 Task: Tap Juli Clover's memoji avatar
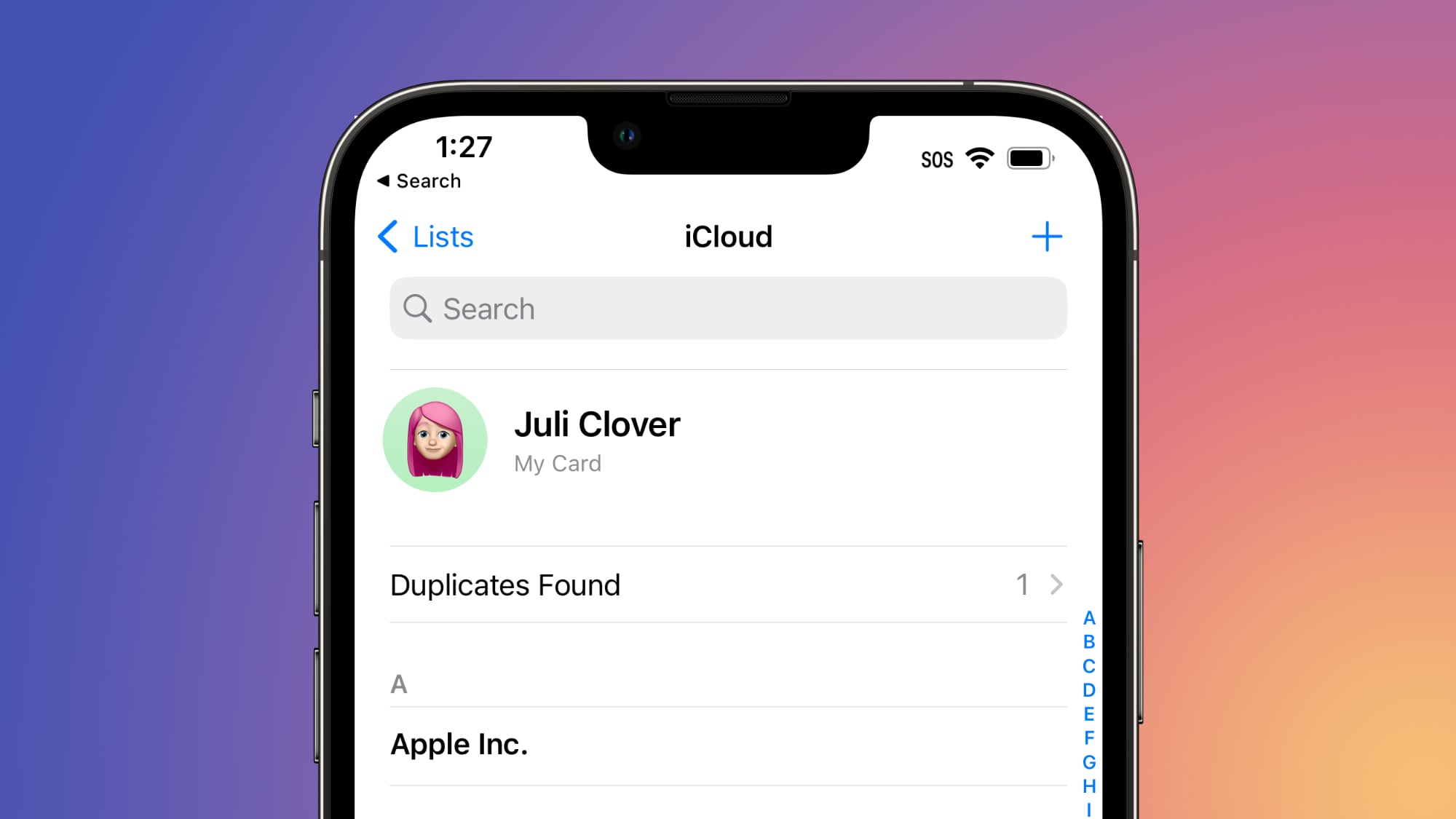coord(436,440)
